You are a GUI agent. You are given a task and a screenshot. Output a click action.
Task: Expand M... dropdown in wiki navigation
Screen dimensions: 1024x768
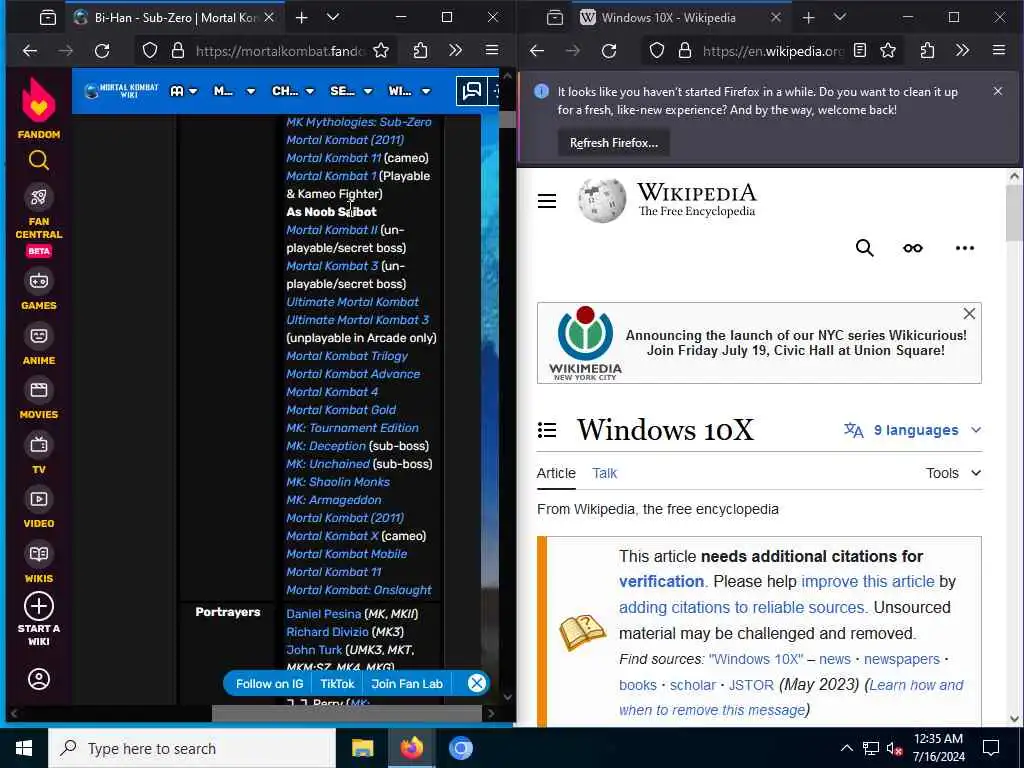(234, 91)
